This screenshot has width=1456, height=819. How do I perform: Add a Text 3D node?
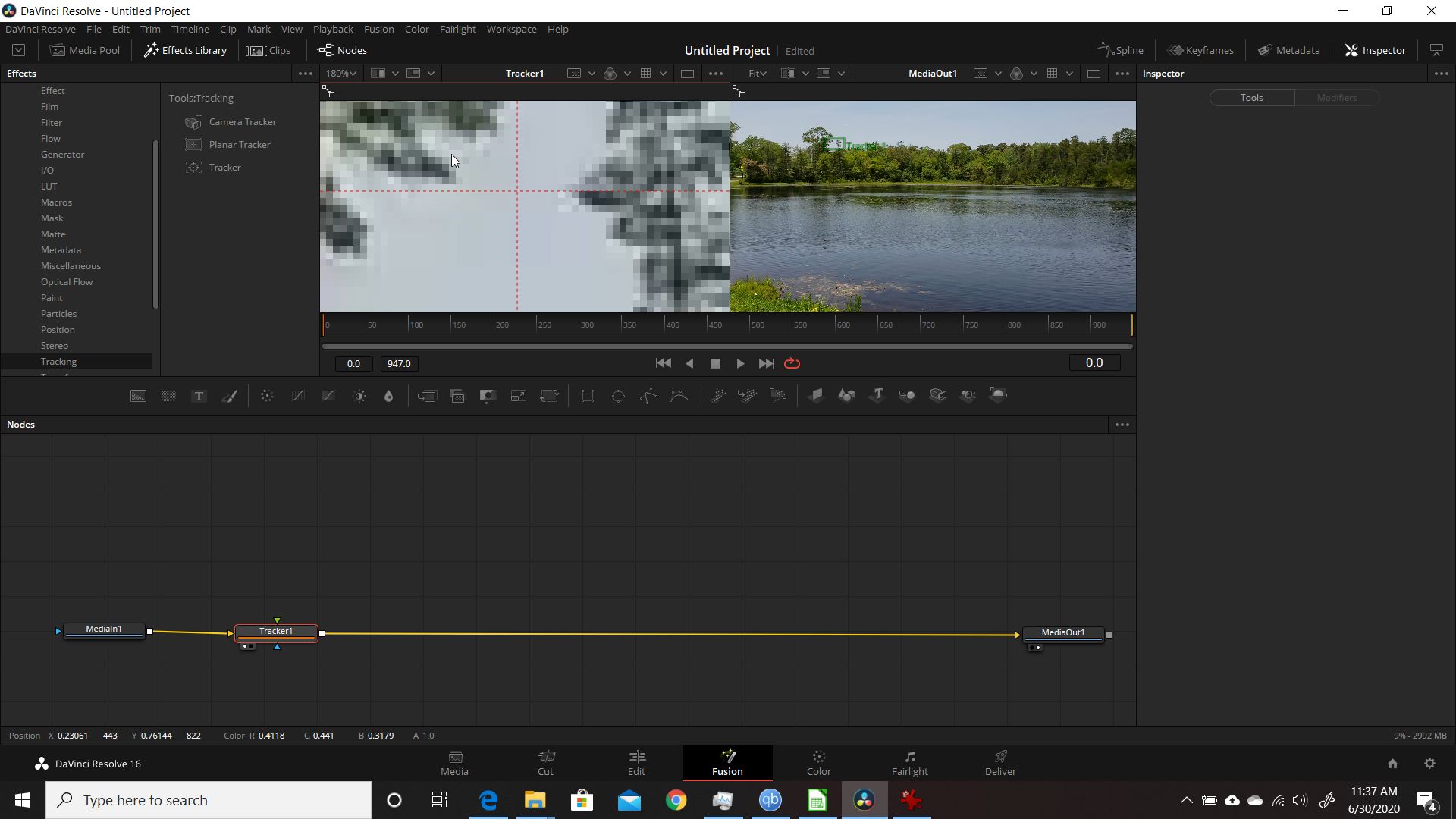click(877, 395)
